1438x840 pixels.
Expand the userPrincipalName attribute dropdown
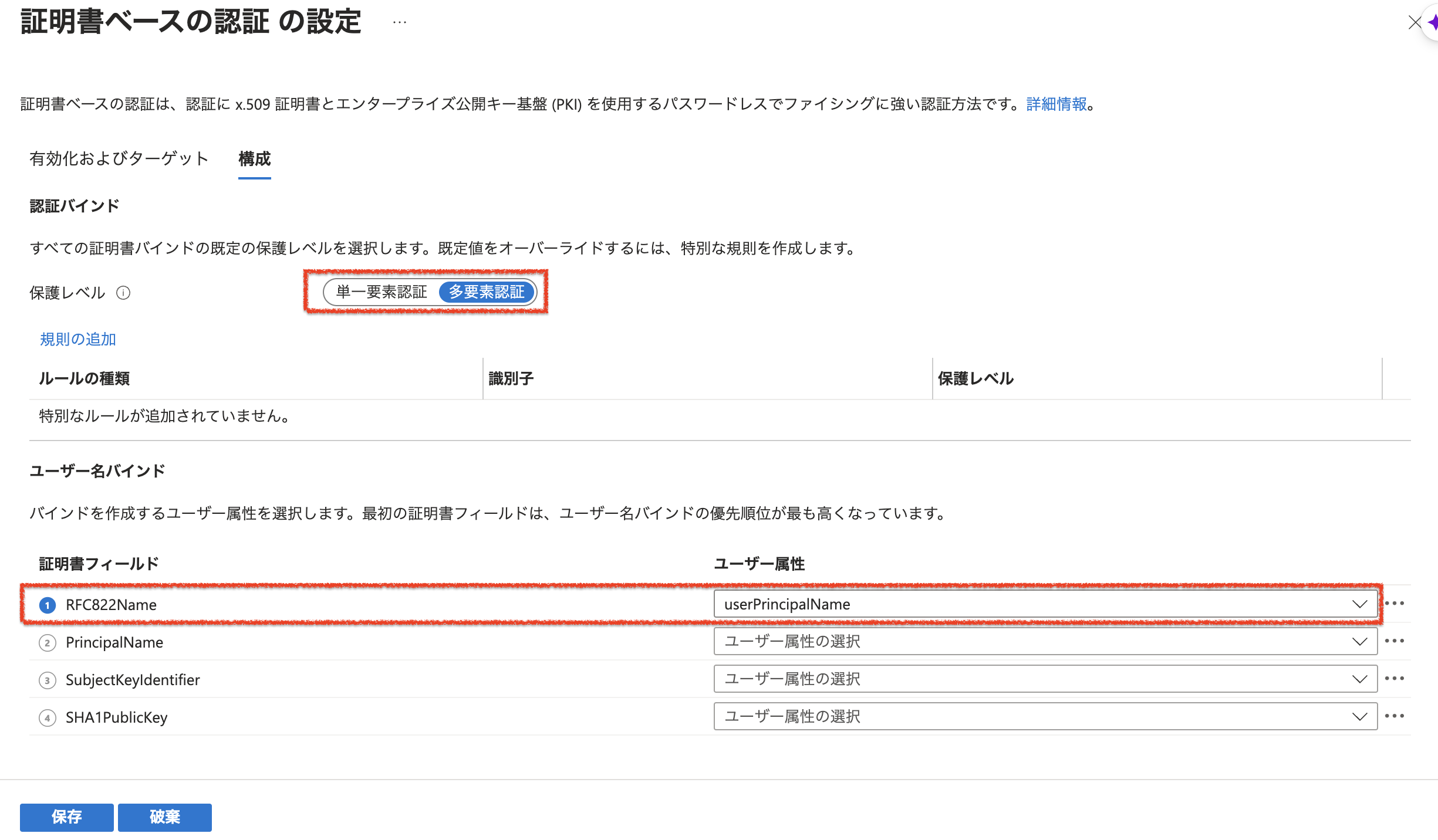pyautogui.click(x=1045, y=604)
